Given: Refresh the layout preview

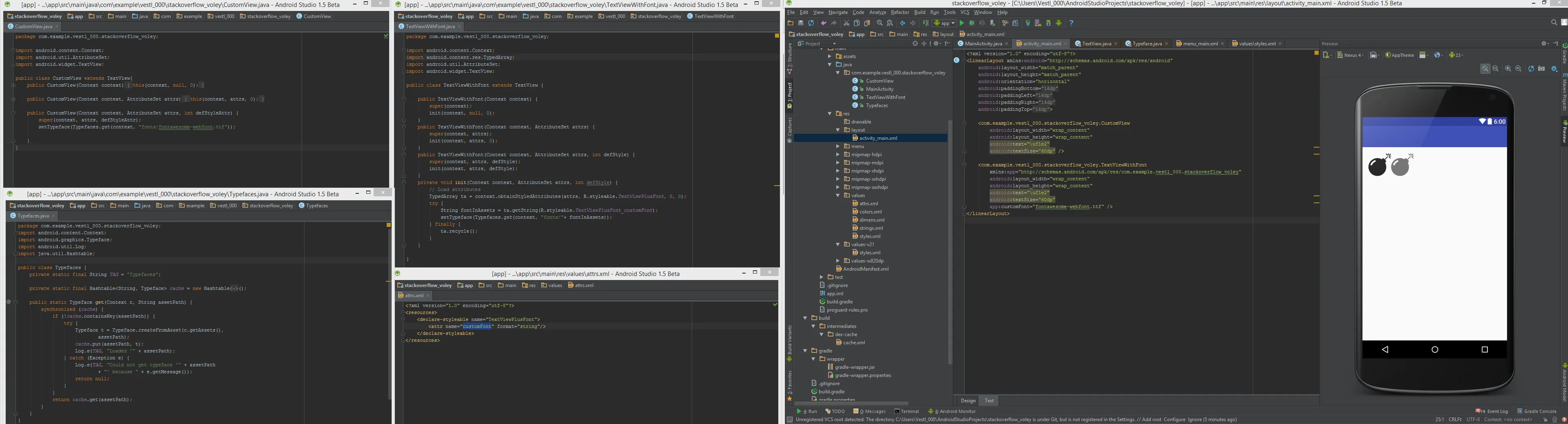Looking at the screenshot, I should (x=1531, y=69).
